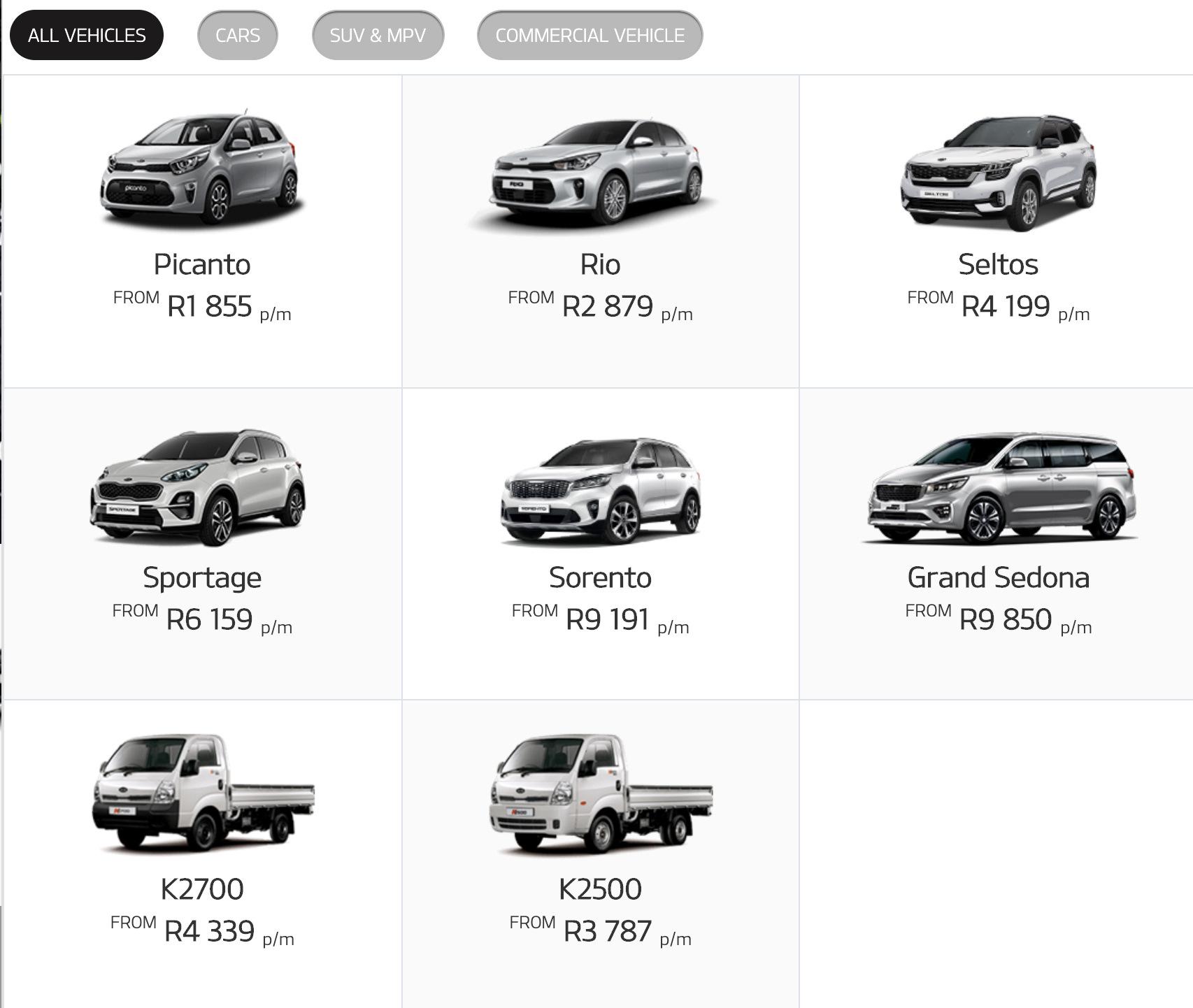Filter by COMMERCIAL VEHICLE tab
Viewport: 1193px width, 1008px height.
[x=590, y=35]
